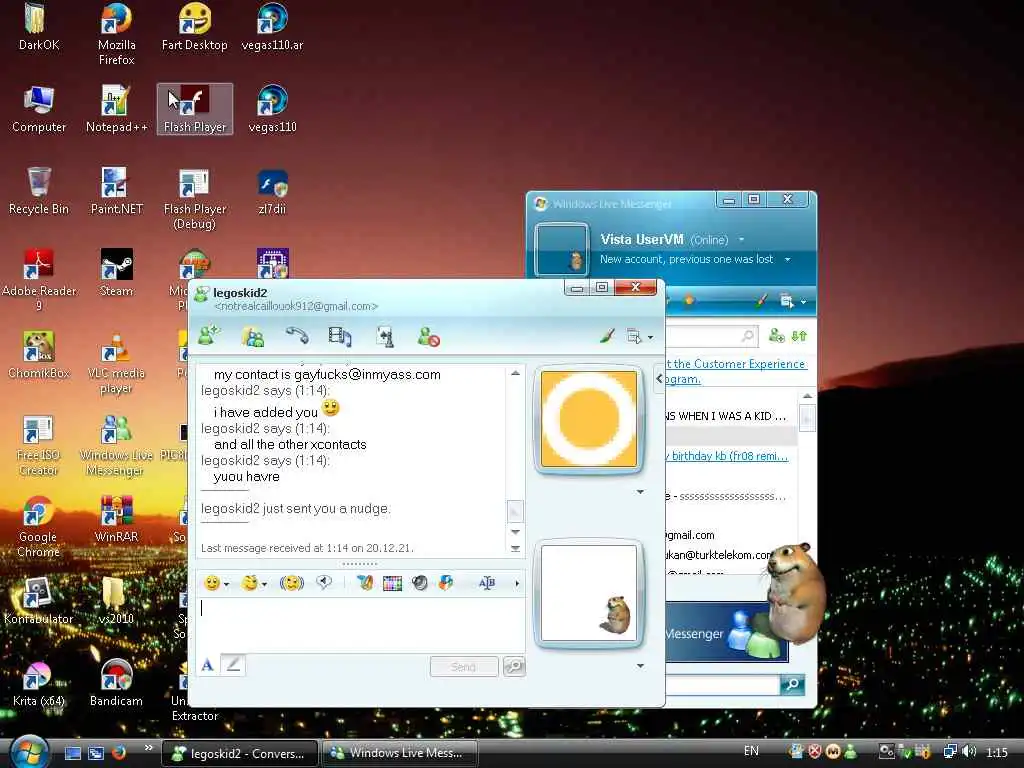Select the Notepad++ desktop icon
The height and width of the screenshot is (768, 1024).
click(117, 109)
